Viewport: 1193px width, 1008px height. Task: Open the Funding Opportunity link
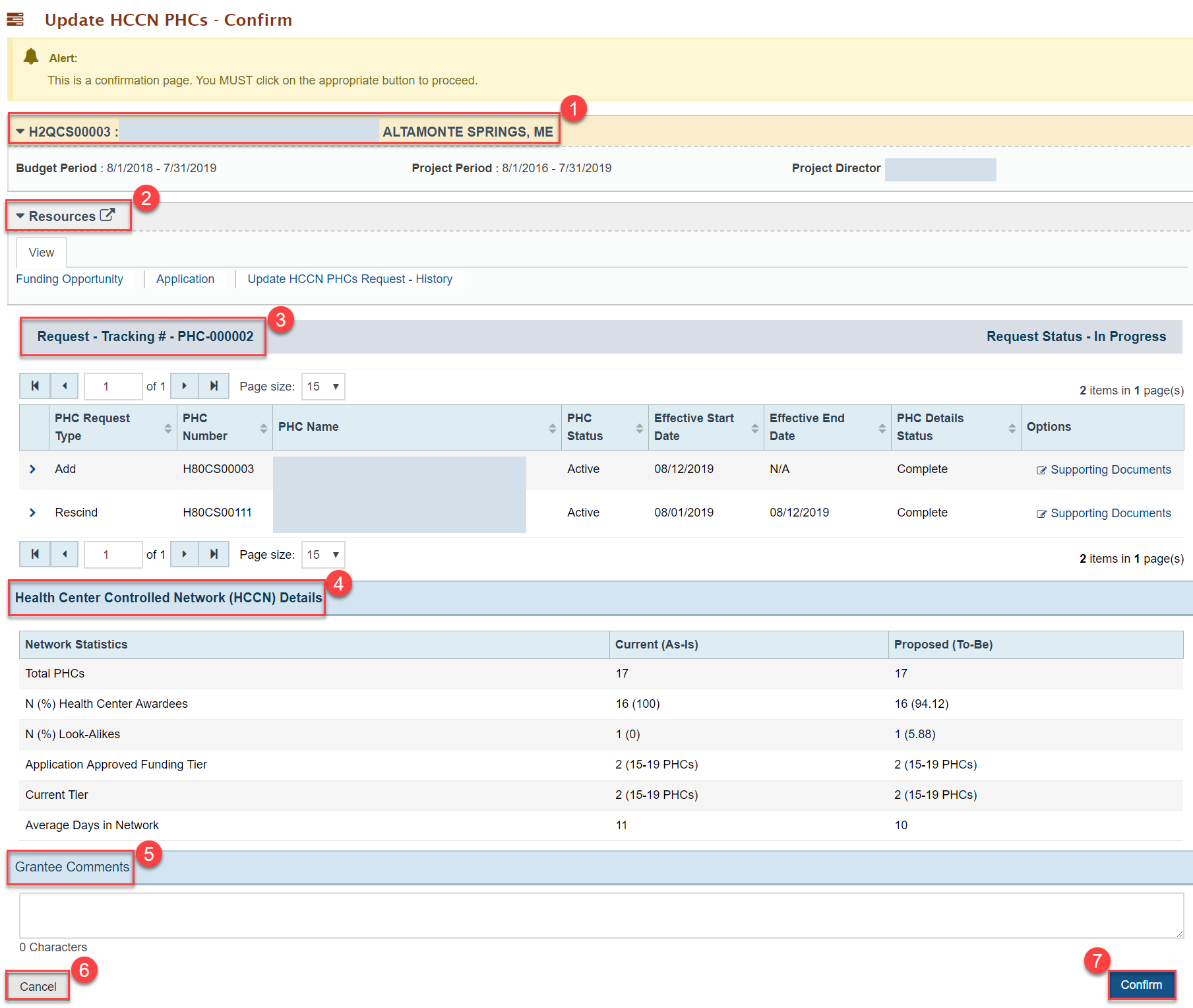(x=69, y=279)
